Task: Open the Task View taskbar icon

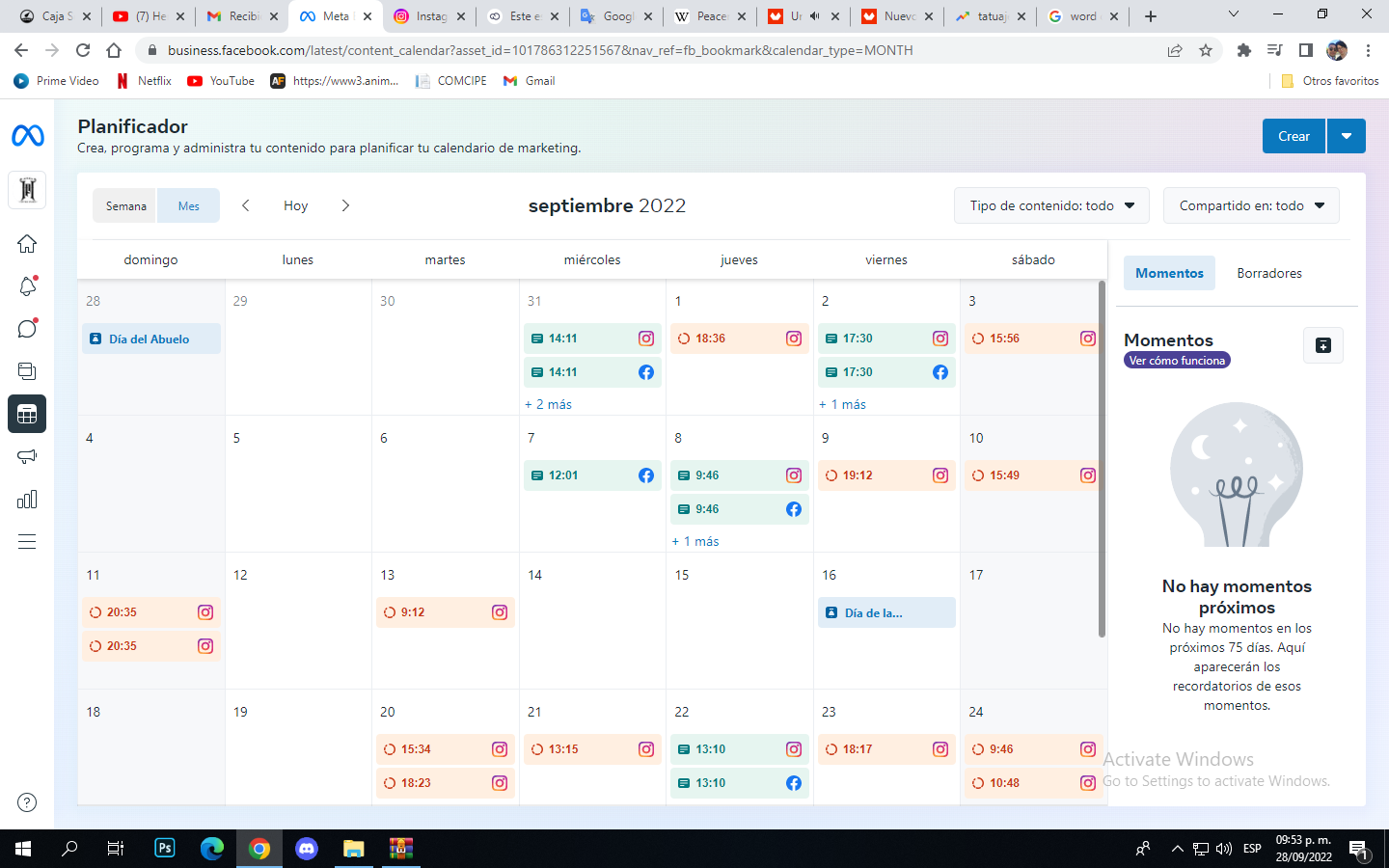Action: tap(116, 849)
